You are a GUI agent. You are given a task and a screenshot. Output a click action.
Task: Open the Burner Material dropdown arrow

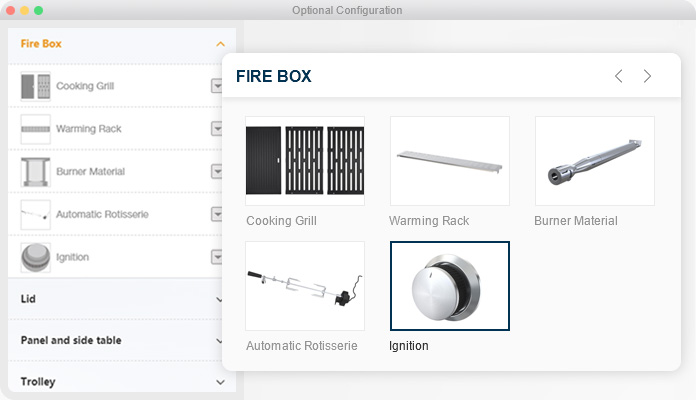[216, 172]
